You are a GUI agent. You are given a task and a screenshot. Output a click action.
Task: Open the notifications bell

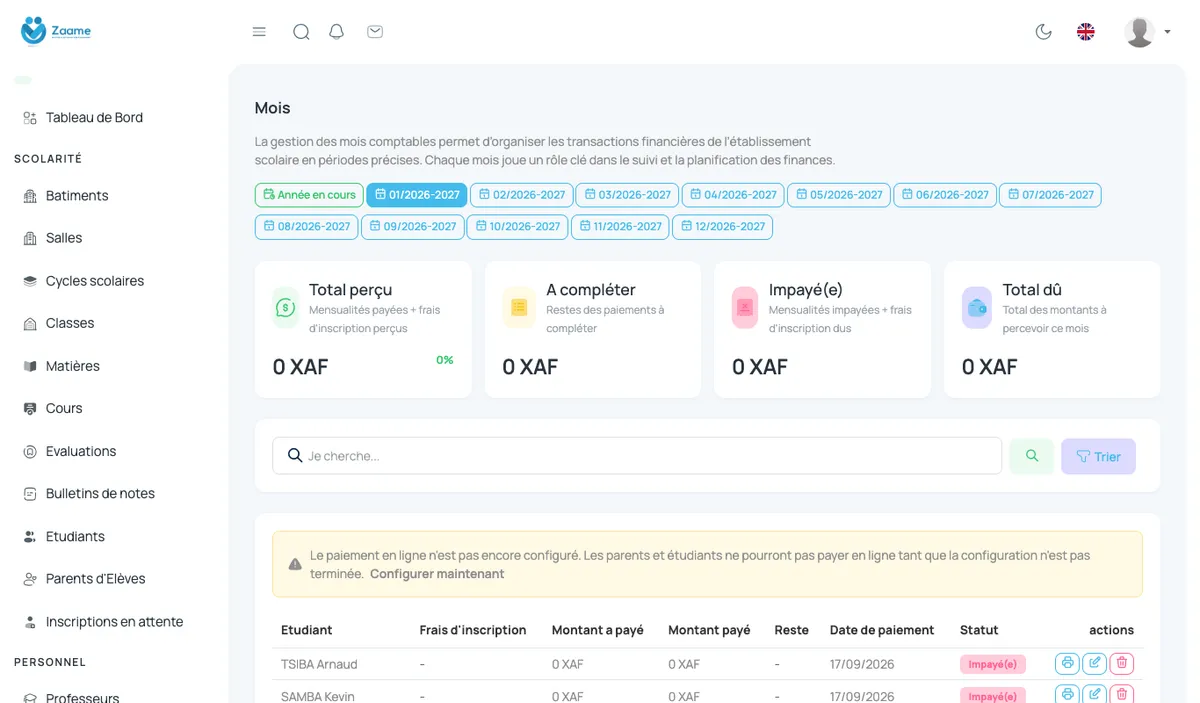point(337,32)
